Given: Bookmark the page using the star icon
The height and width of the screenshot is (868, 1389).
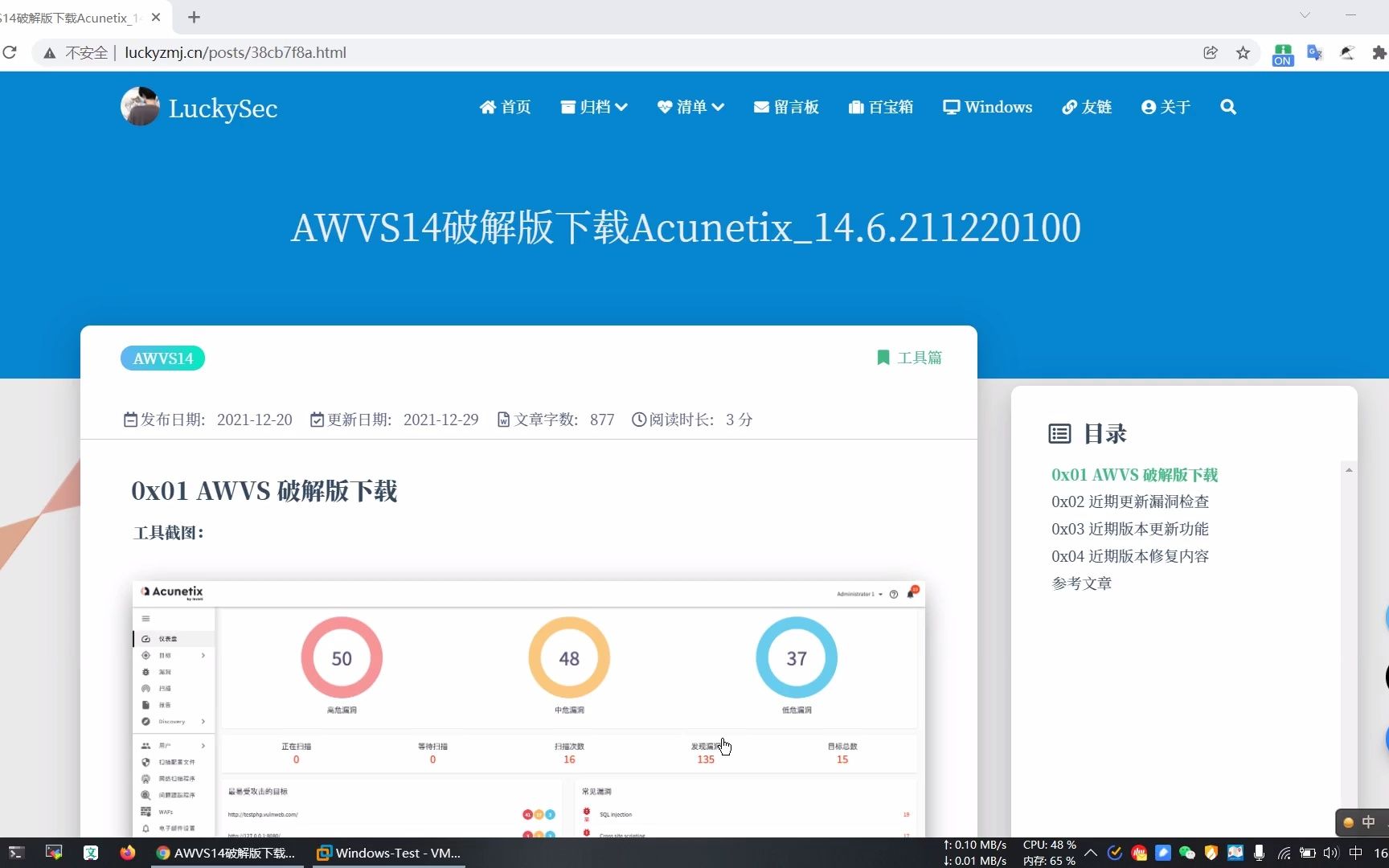Looking at the screenshot, I should (x=1243, y=52).
